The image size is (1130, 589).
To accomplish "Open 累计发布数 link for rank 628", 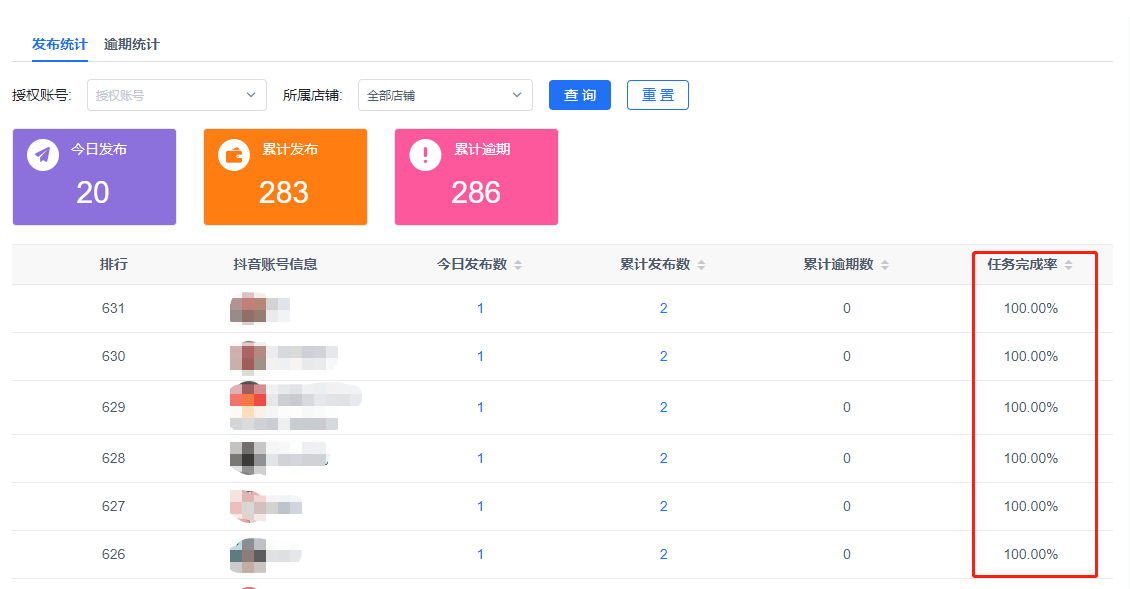I will pos(663,458).
